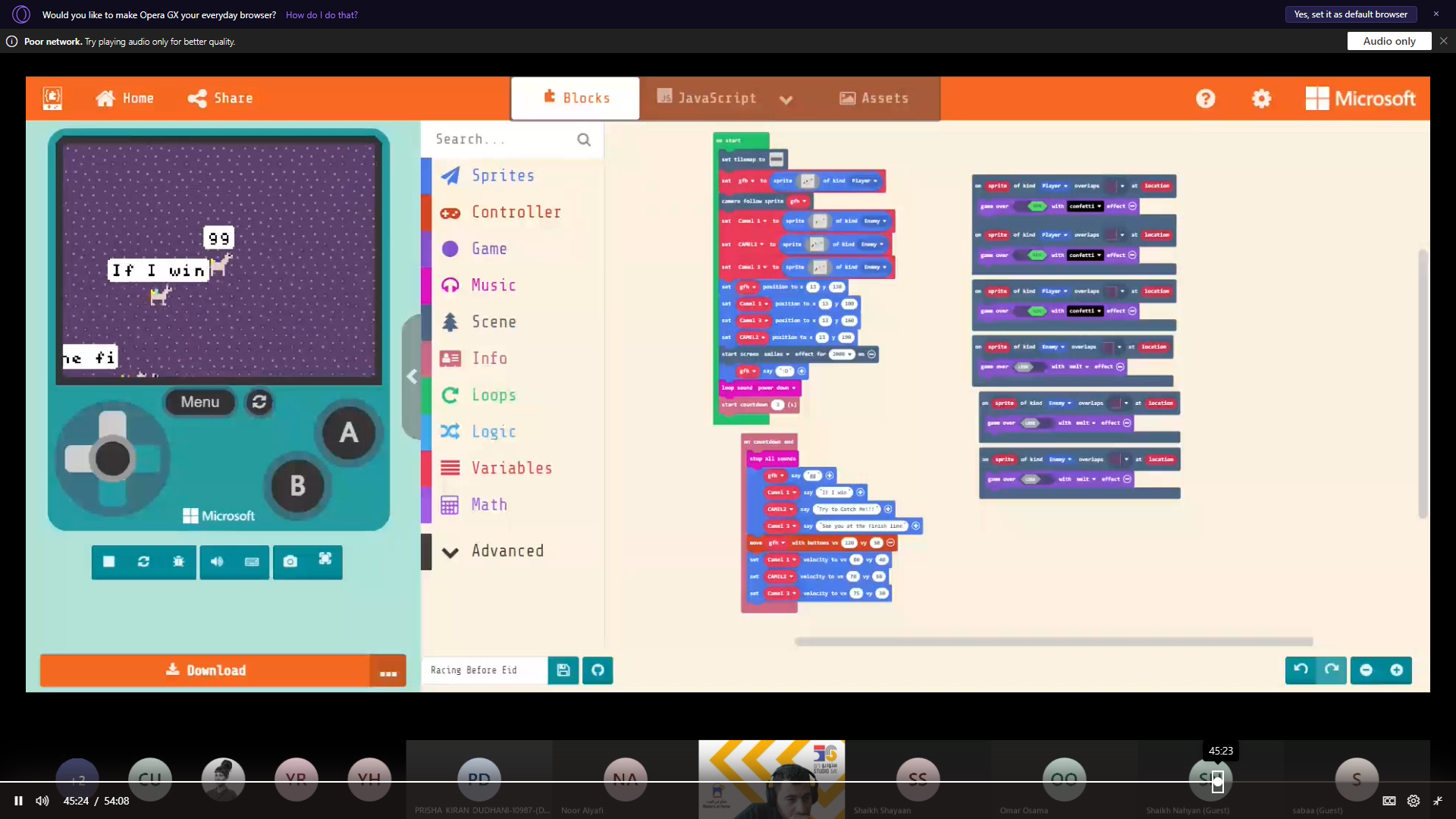Select the on countdown end block

(768, 441)
